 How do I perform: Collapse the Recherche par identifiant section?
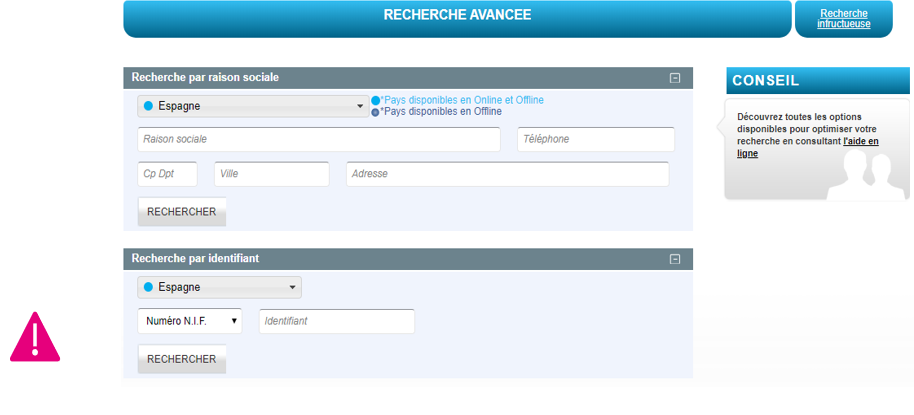(675, 259)
